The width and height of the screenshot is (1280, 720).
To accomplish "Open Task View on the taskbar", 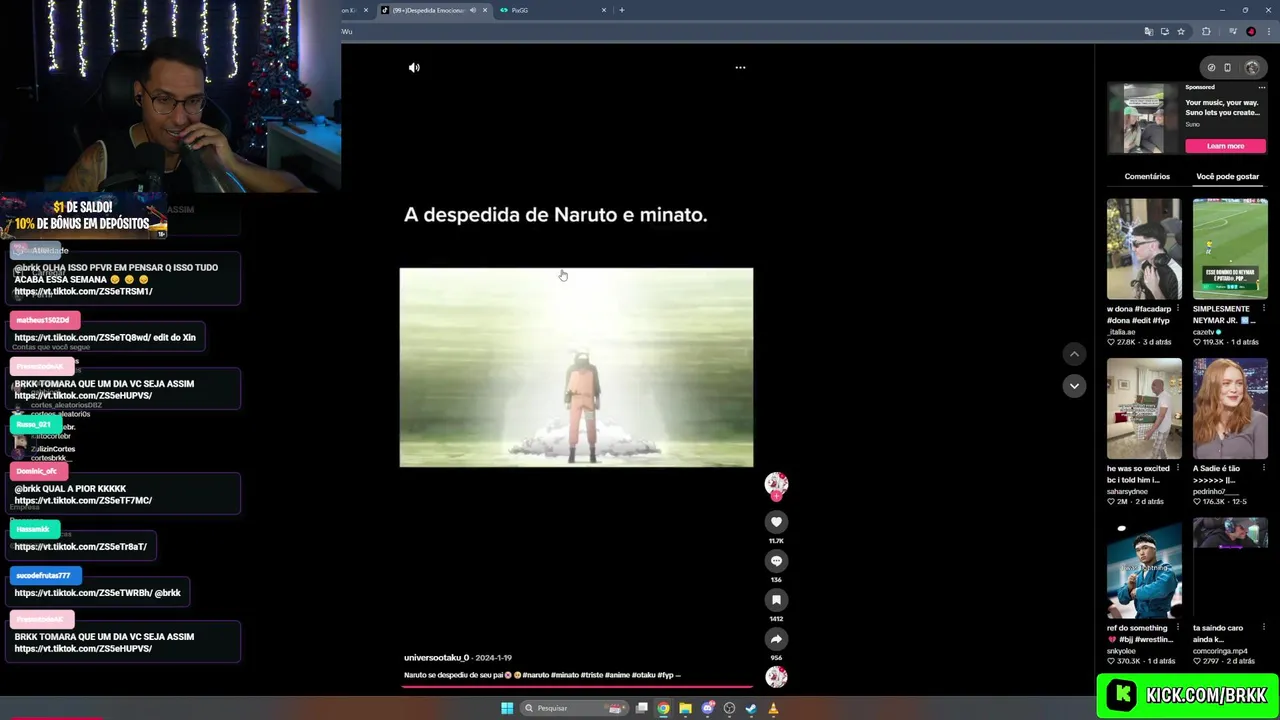I will pyautogui.click(x=642, y=708).
